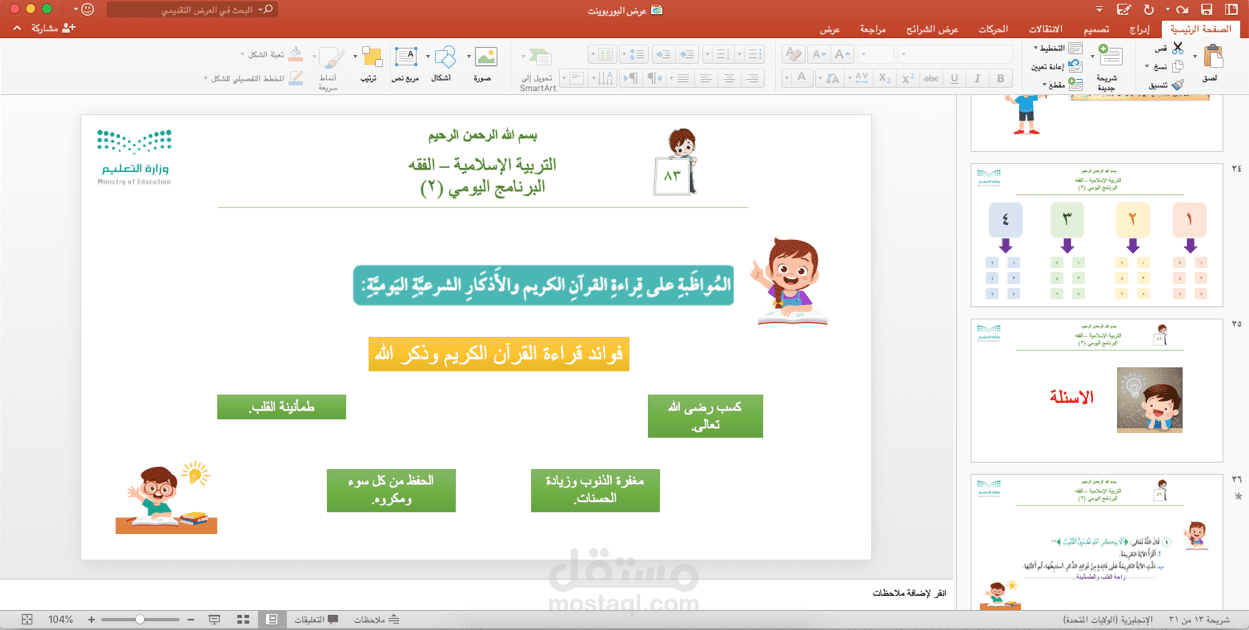Decrease font size with small A icon
This screenshot has width=1249, height=630.
click(x=819, y=54)
